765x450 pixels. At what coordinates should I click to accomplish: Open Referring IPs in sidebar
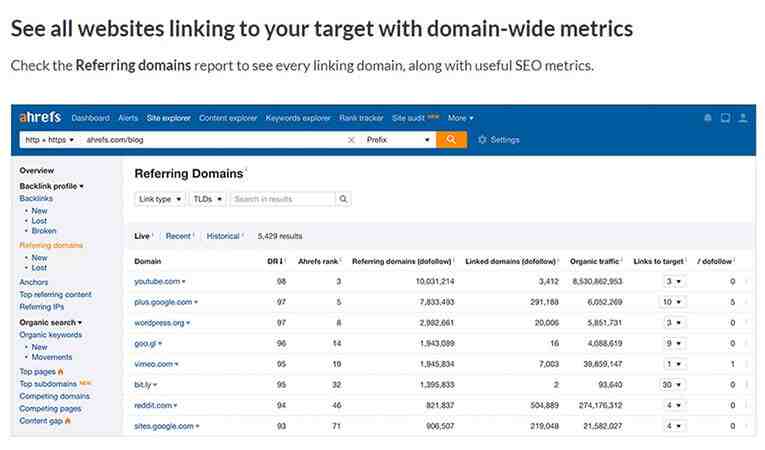[41, 307]
